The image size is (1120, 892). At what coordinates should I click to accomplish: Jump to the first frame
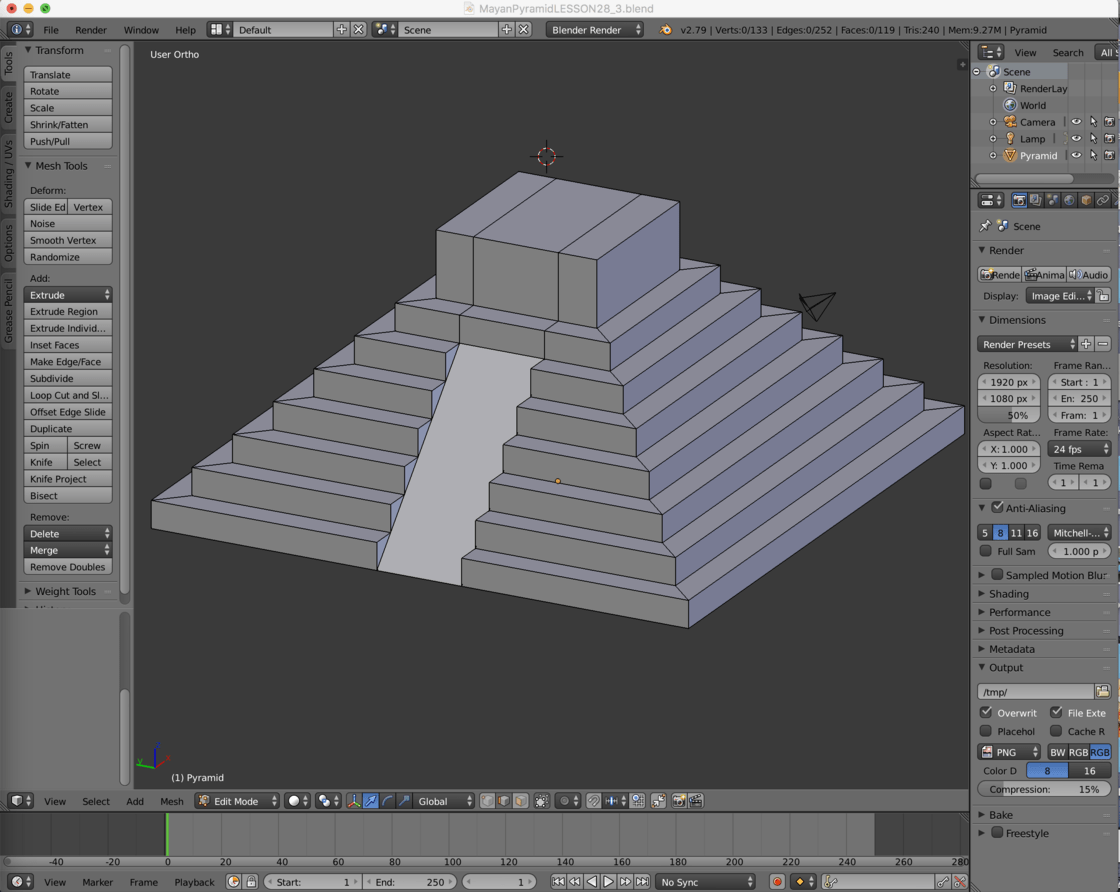click(558, 881)
